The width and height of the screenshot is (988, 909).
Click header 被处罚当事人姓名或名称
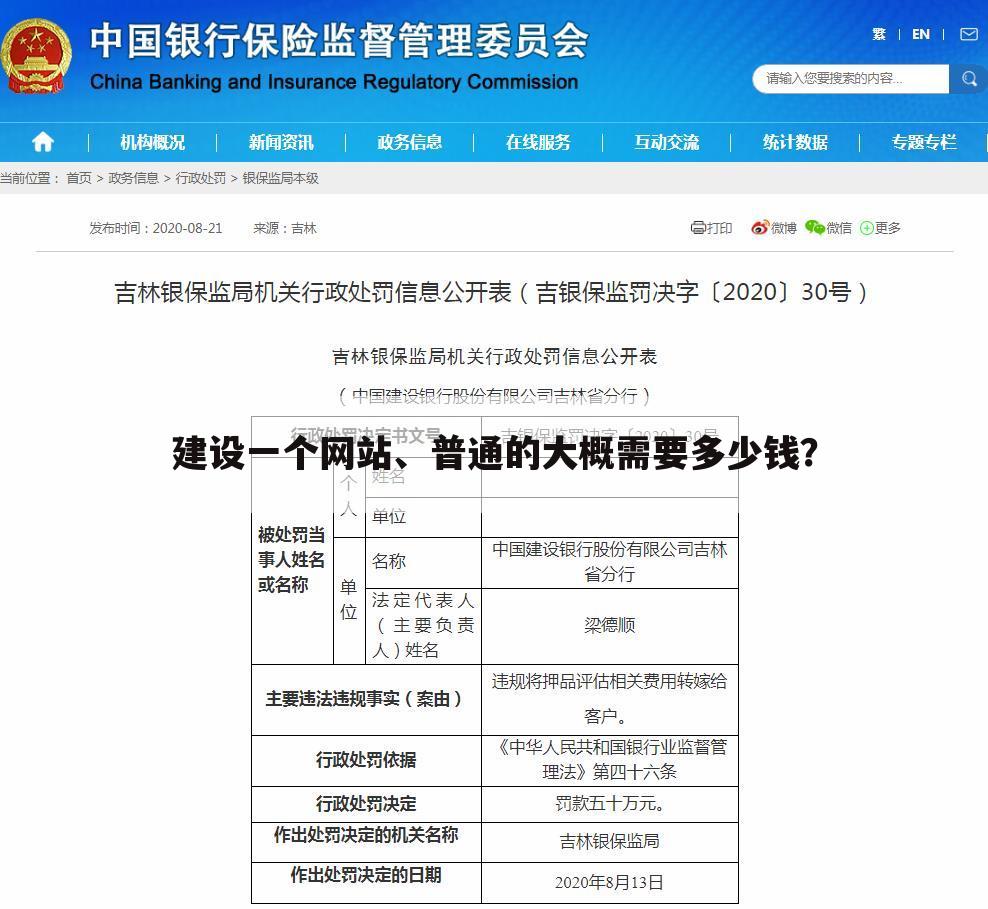point(291,560)
